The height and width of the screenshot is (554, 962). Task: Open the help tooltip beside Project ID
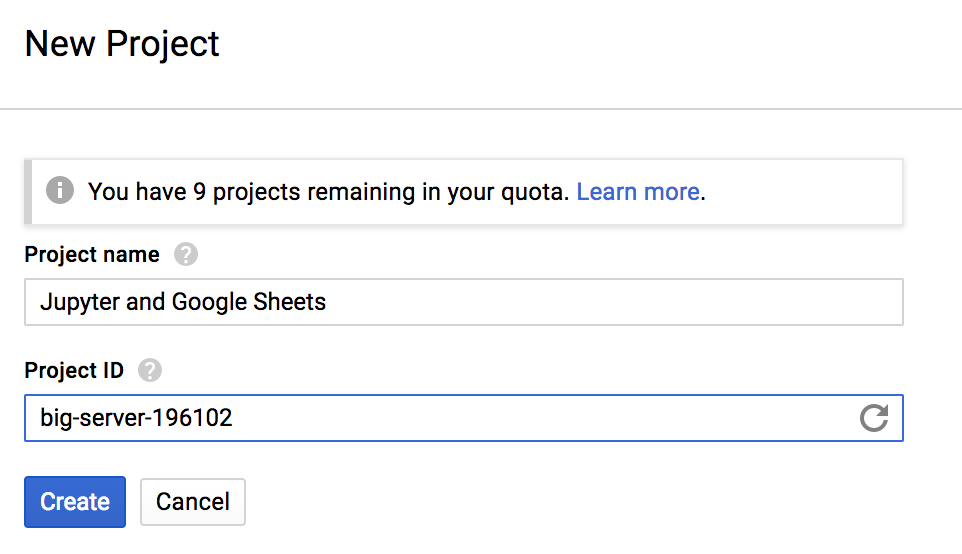pos(150,370)
